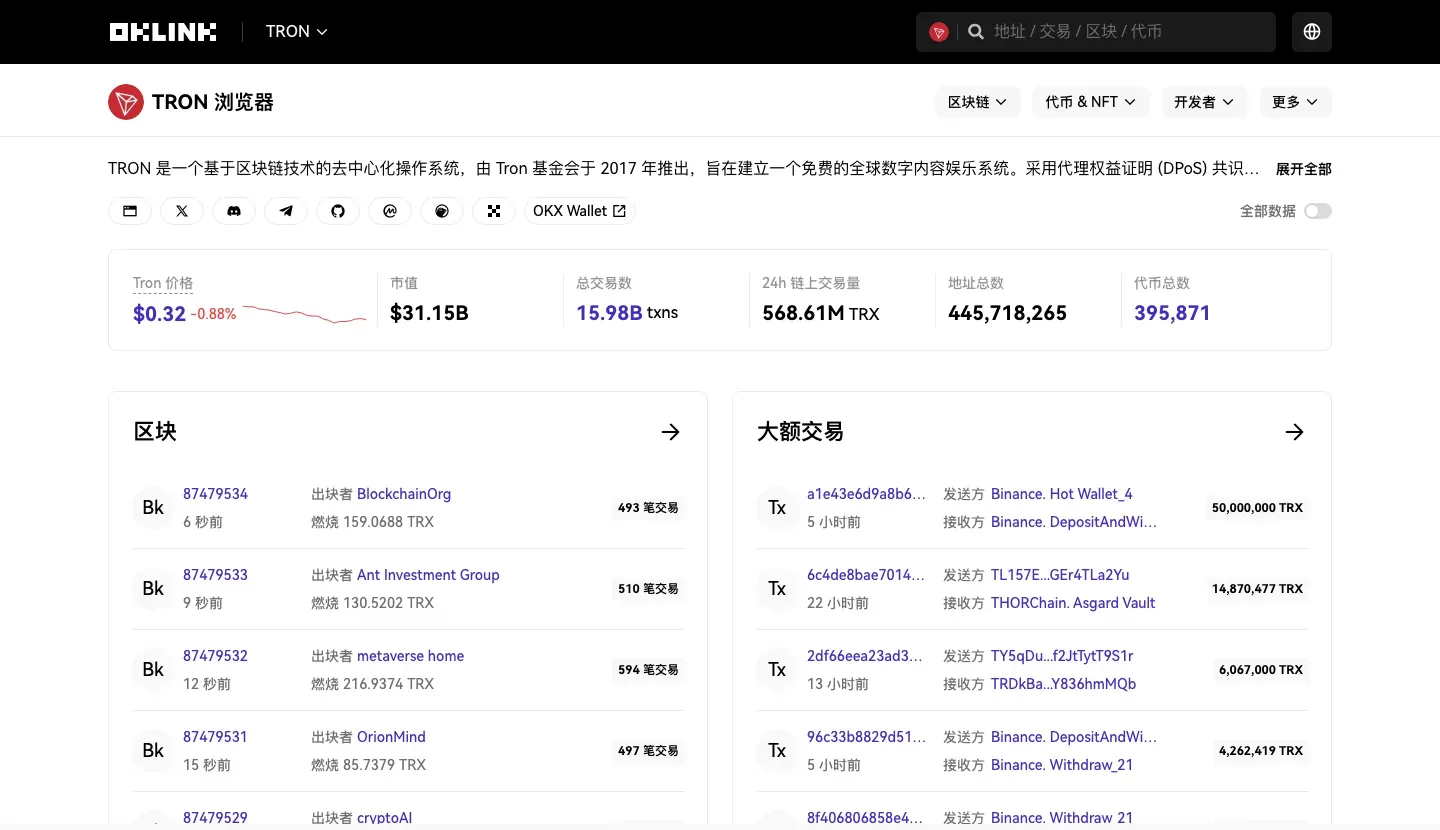
Task: Focus the 地址 / 交易 / 区块 / 代币 search field
Action: pyautogui.click(x=1130, y=32)
